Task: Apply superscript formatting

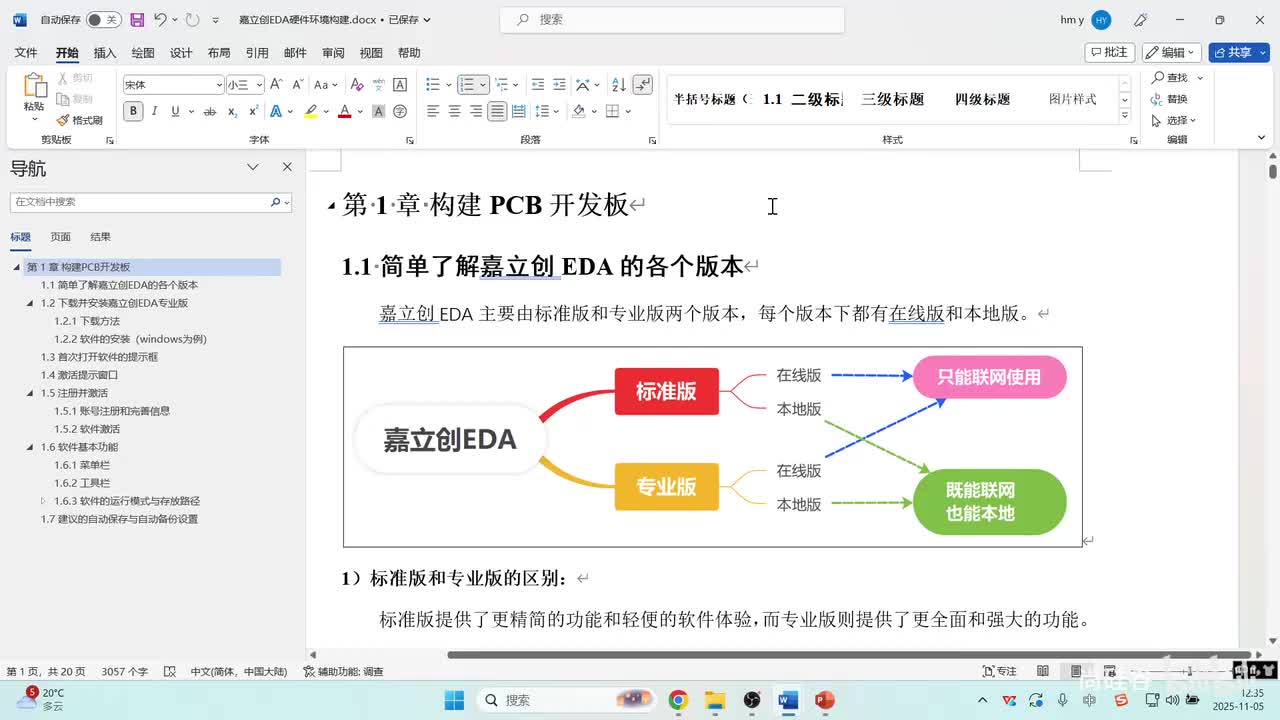Action: 253,111
